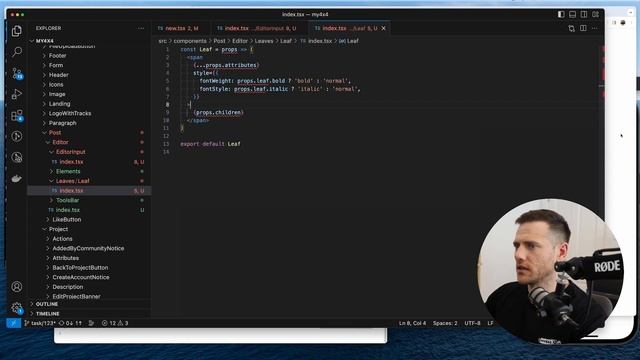Expand the OUTLINE section

tap(89, 304)
